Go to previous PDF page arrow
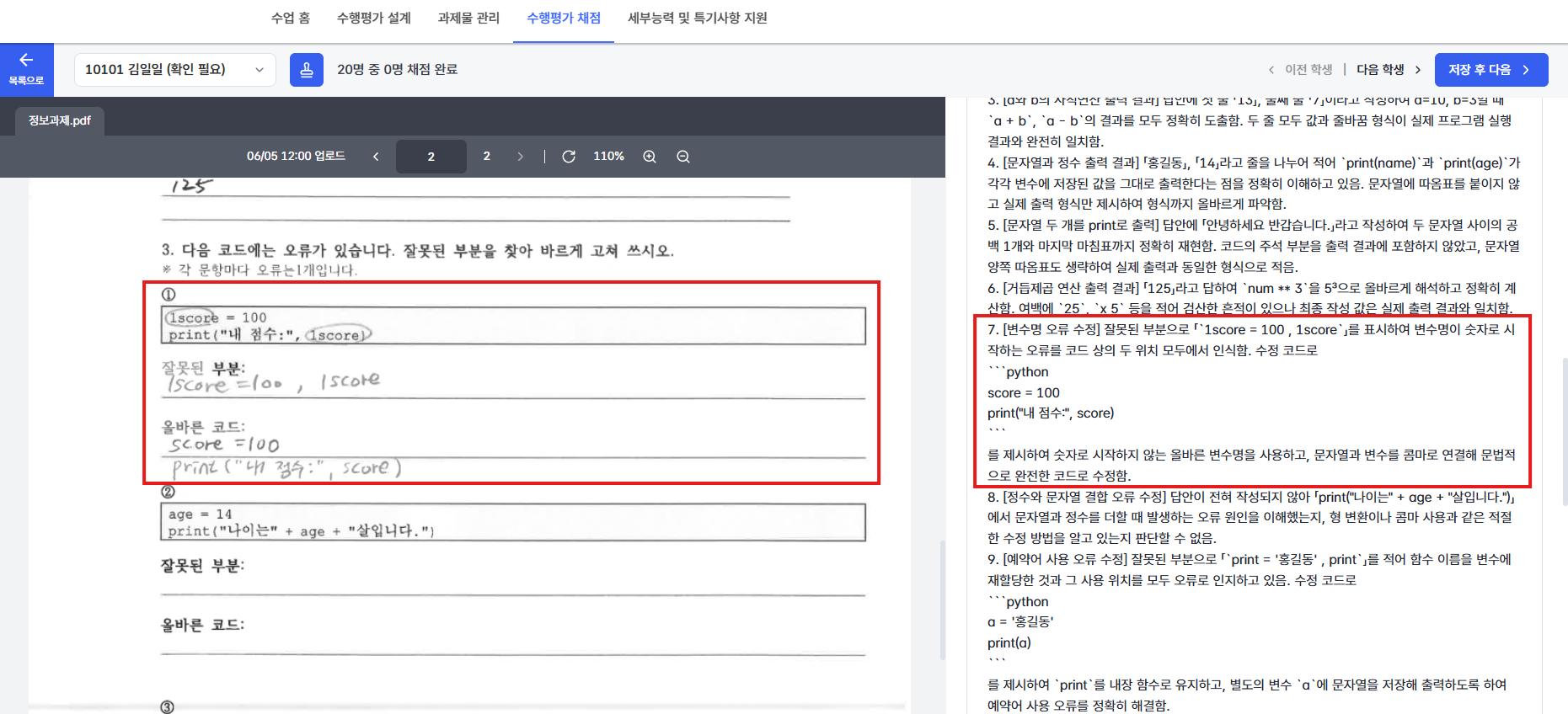 click(376, 157)
